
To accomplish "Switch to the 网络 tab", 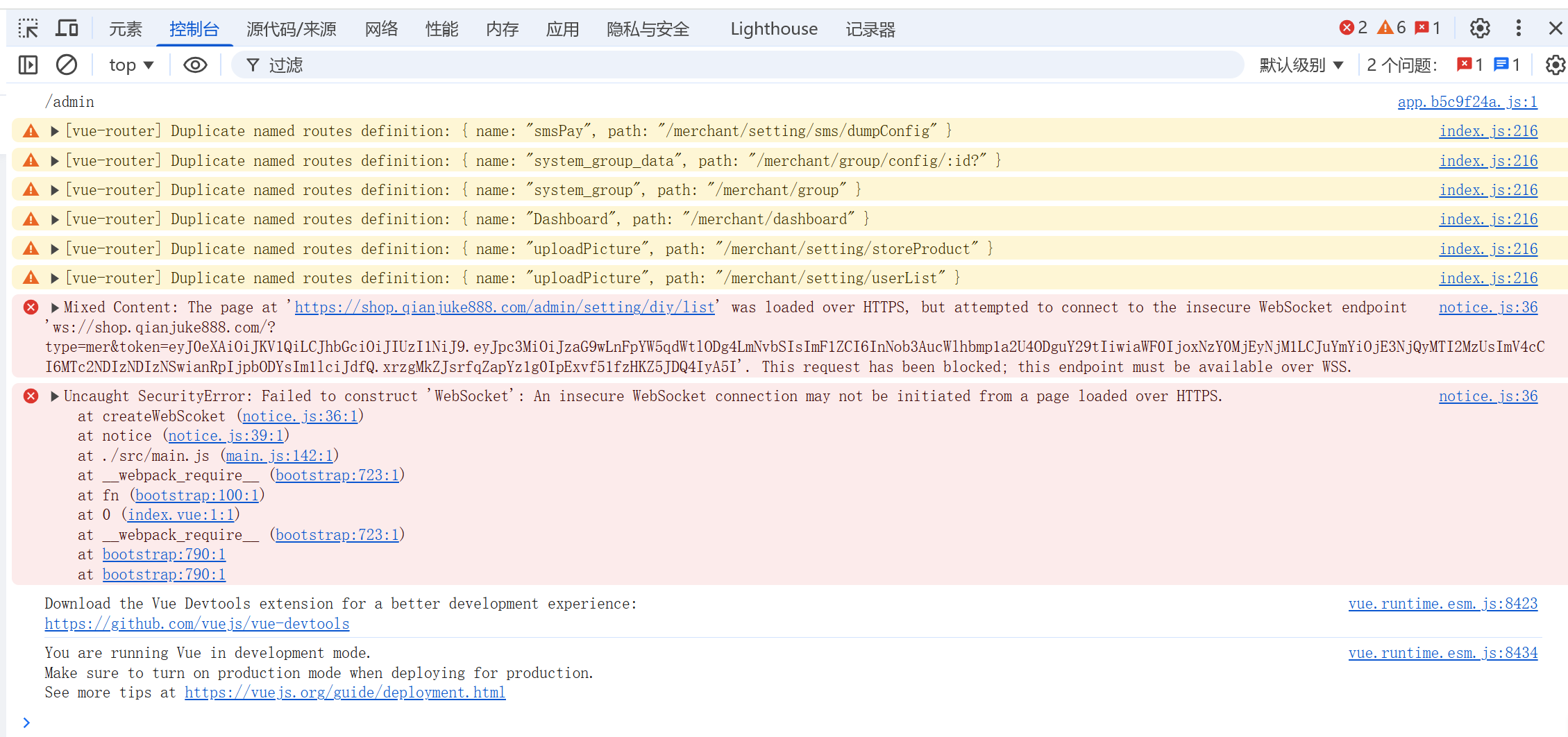I will tap(381, 28).
